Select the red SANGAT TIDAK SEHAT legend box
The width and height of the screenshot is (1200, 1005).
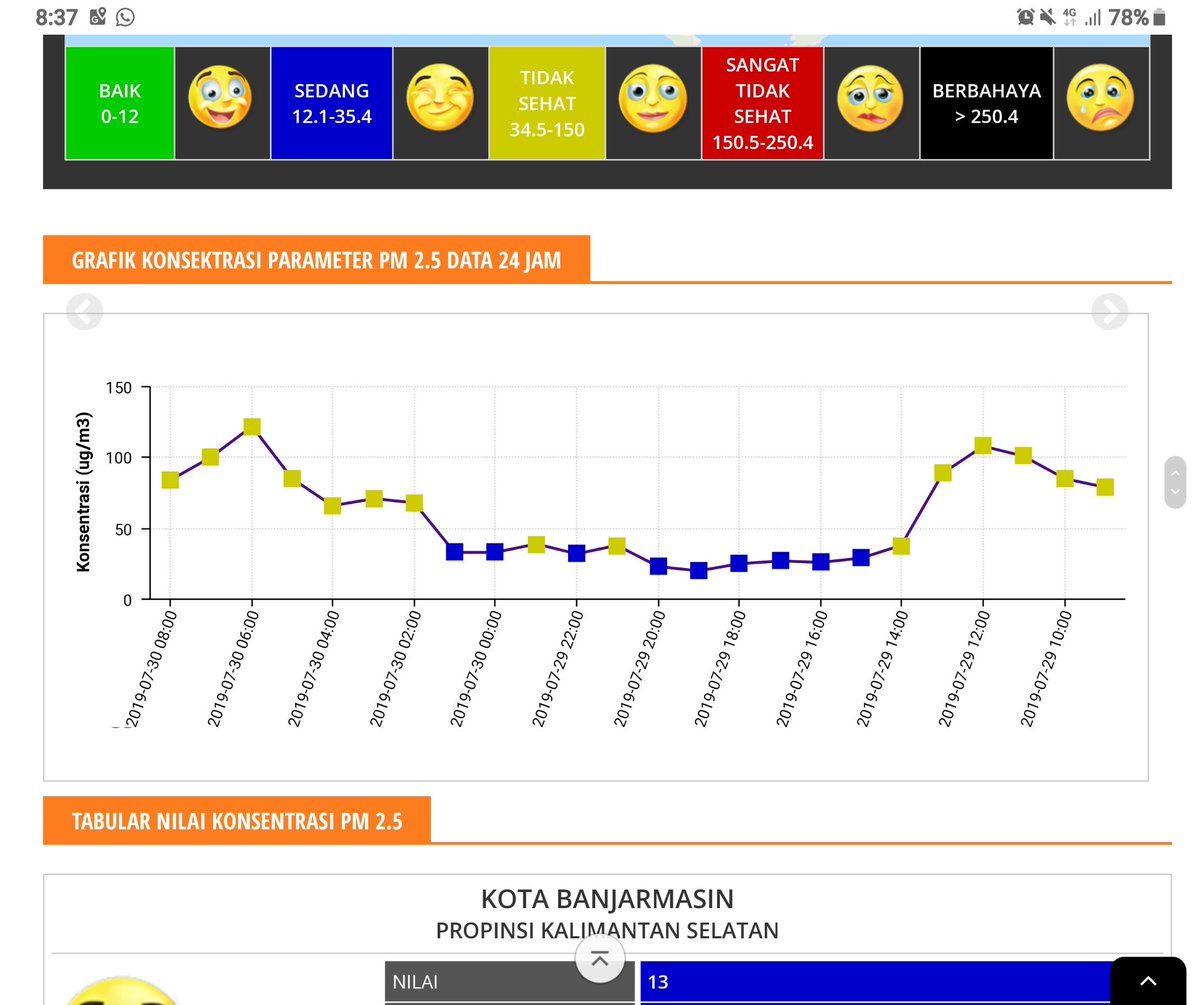(x=762, y=103)
